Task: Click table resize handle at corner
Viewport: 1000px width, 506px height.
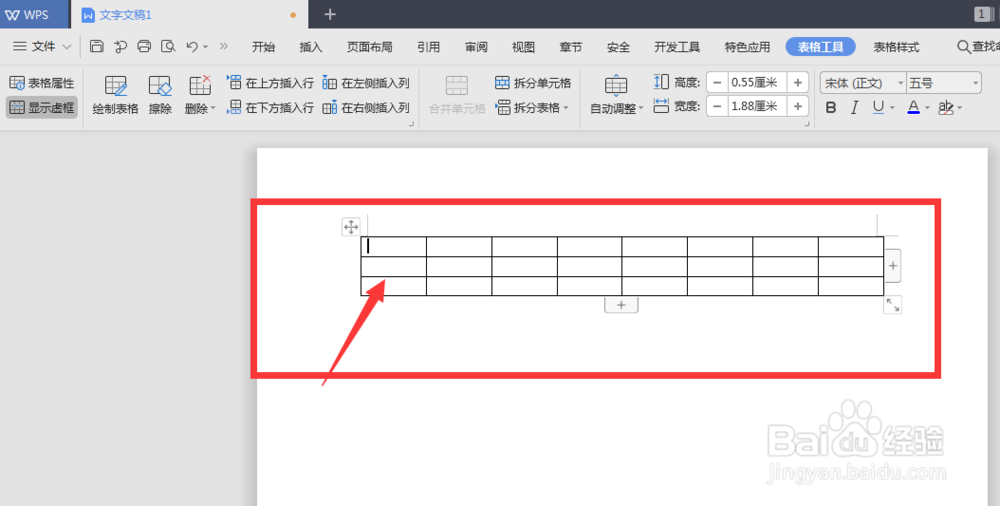Action: 893,305
